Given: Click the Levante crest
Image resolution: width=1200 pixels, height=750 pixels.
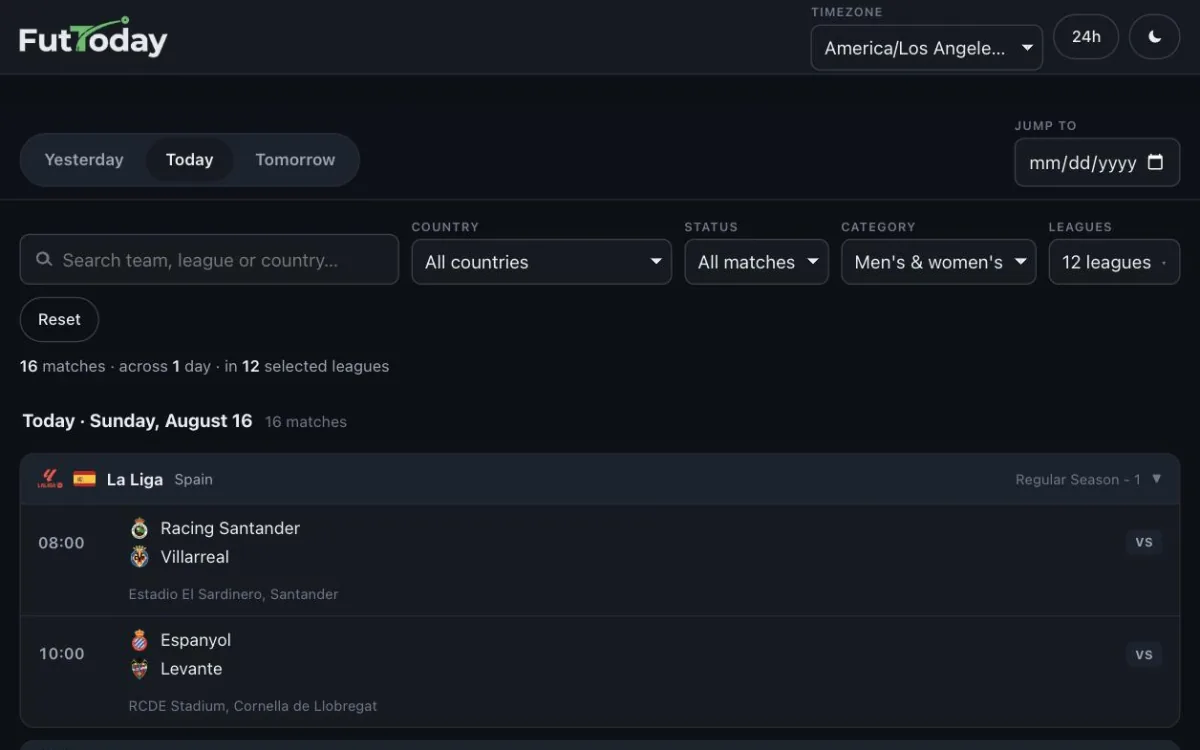Looking at the screenshot, I should [139, 669].
